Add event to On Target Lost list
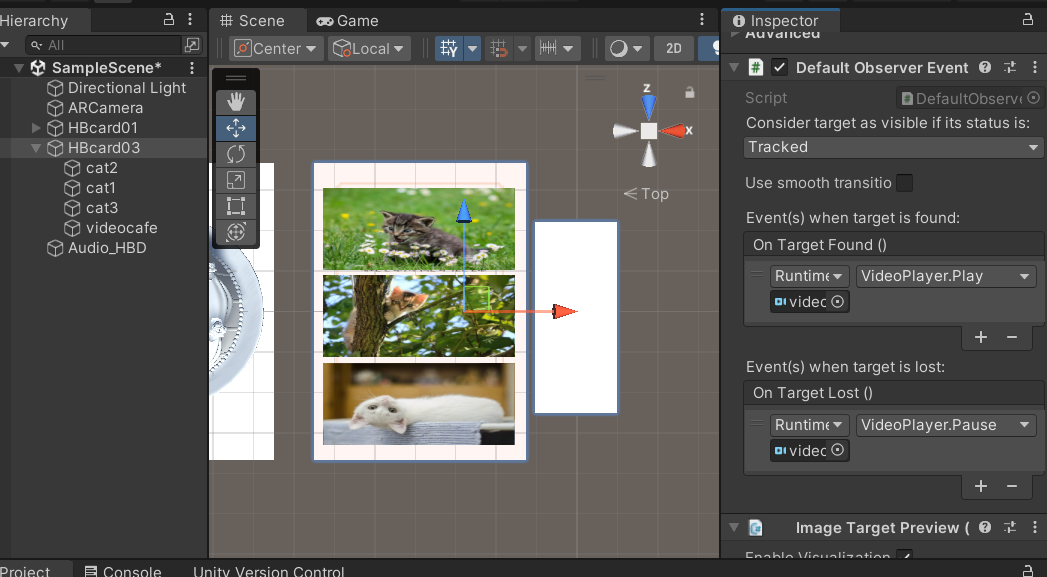 (980, 486)
